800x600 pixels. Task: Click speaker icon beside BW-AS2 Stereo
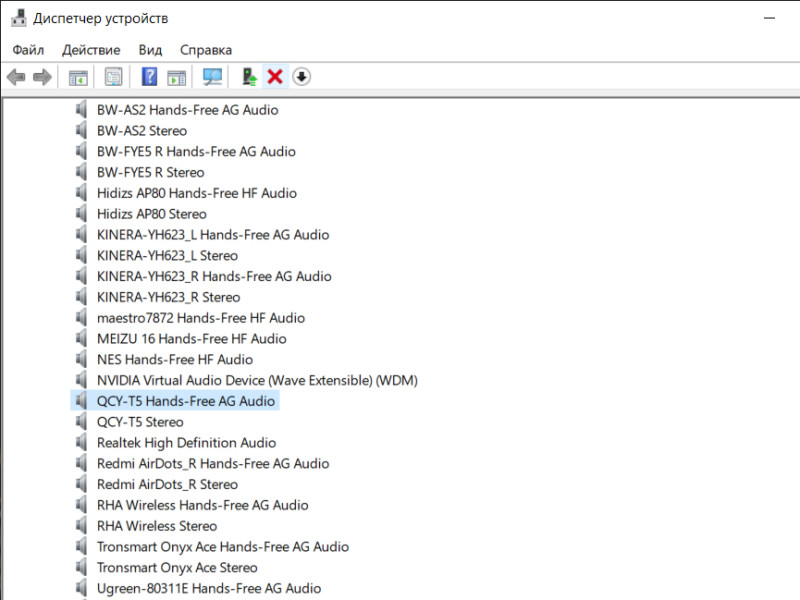click(81, 131)
